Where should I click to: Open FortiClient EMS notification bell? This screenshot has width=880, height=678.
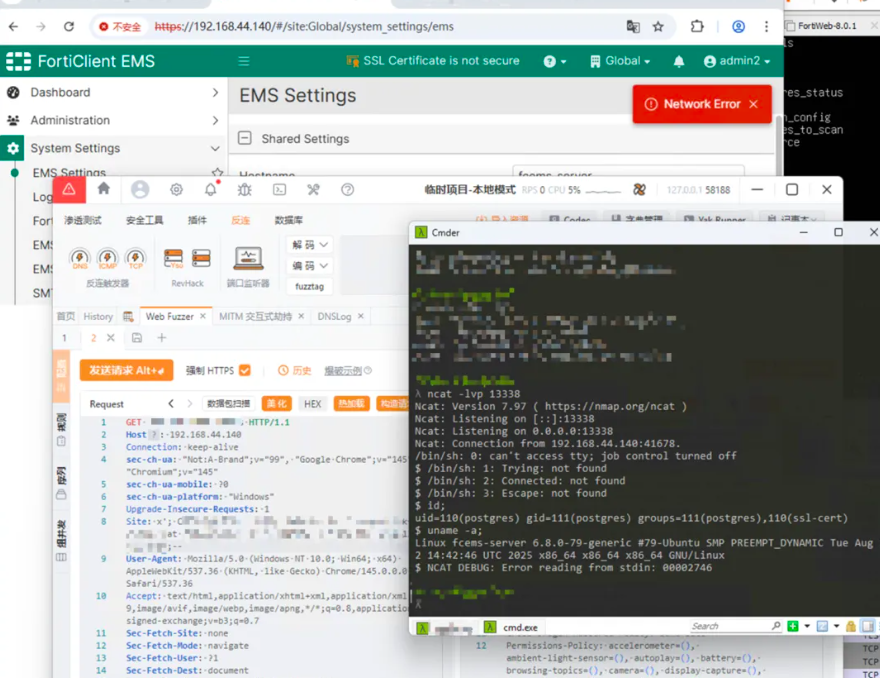coord(679,61)
